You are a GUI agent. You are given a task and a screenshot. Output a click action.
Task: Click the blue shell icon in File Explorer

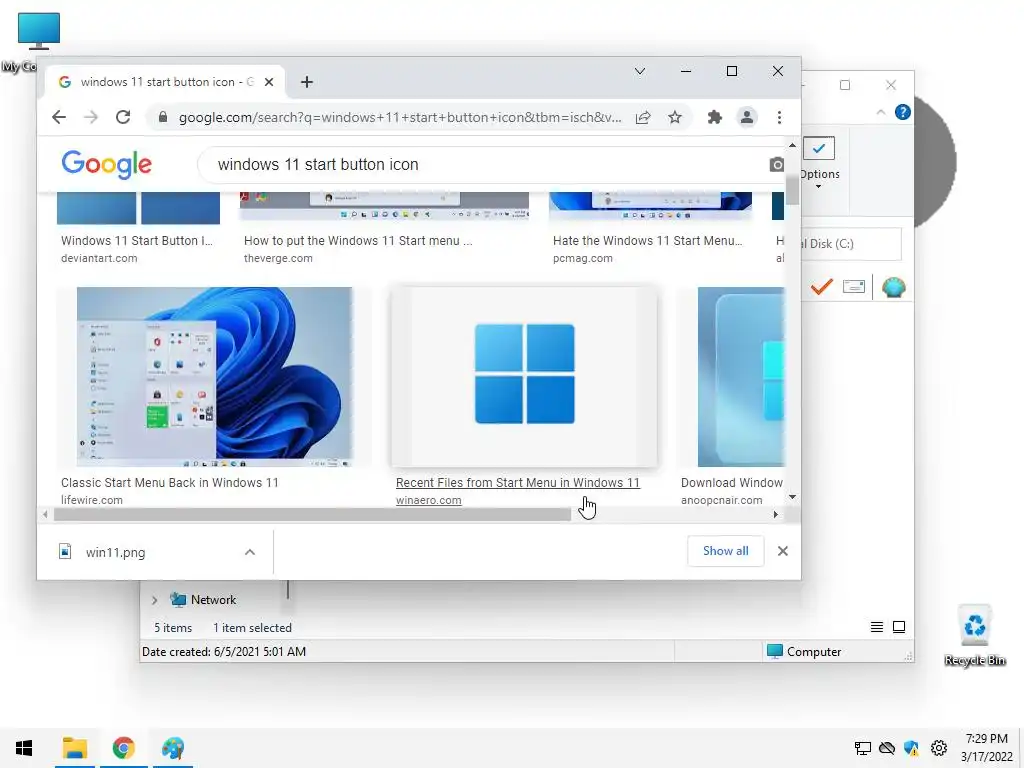[893, 287]
